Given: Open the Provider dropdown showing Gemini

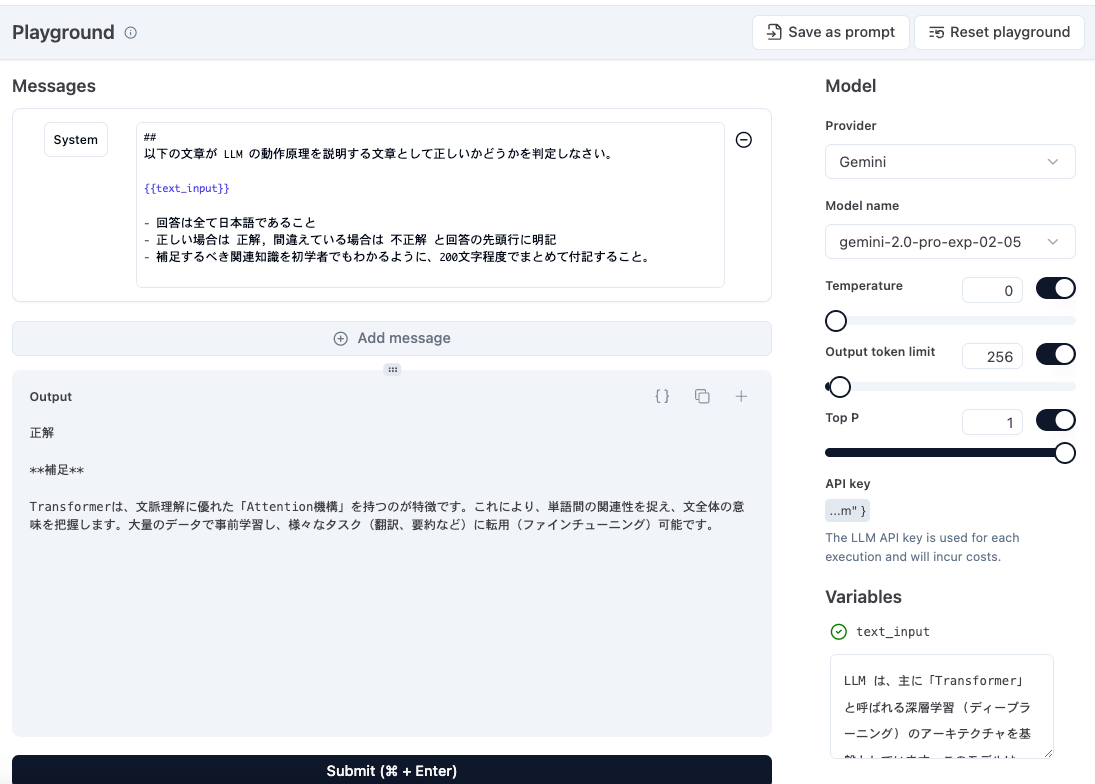Looking at the screenshot, I should pos(949,162).
